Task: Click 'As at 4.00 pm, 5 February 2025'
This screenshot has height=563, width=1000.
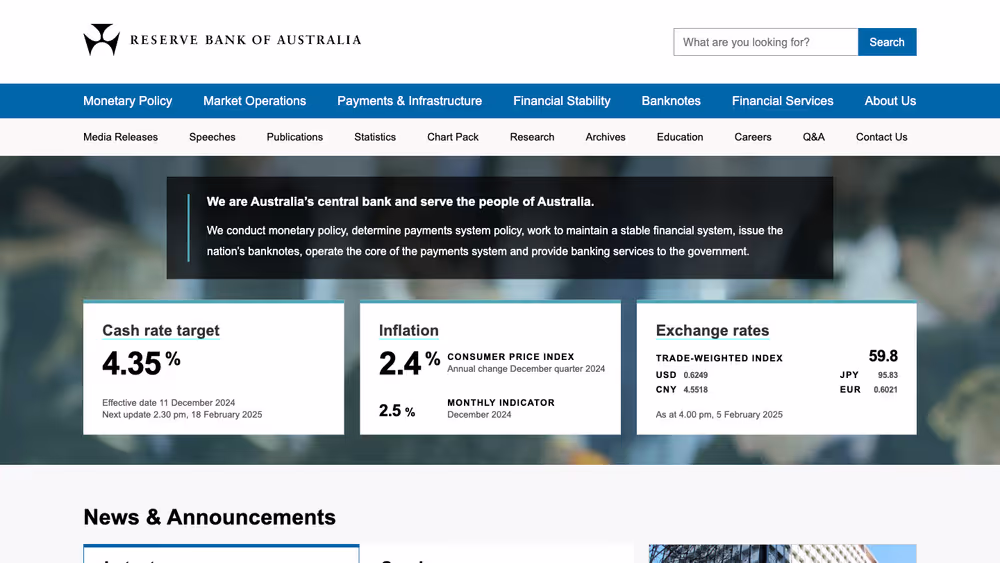Action: tap(719, 414)
